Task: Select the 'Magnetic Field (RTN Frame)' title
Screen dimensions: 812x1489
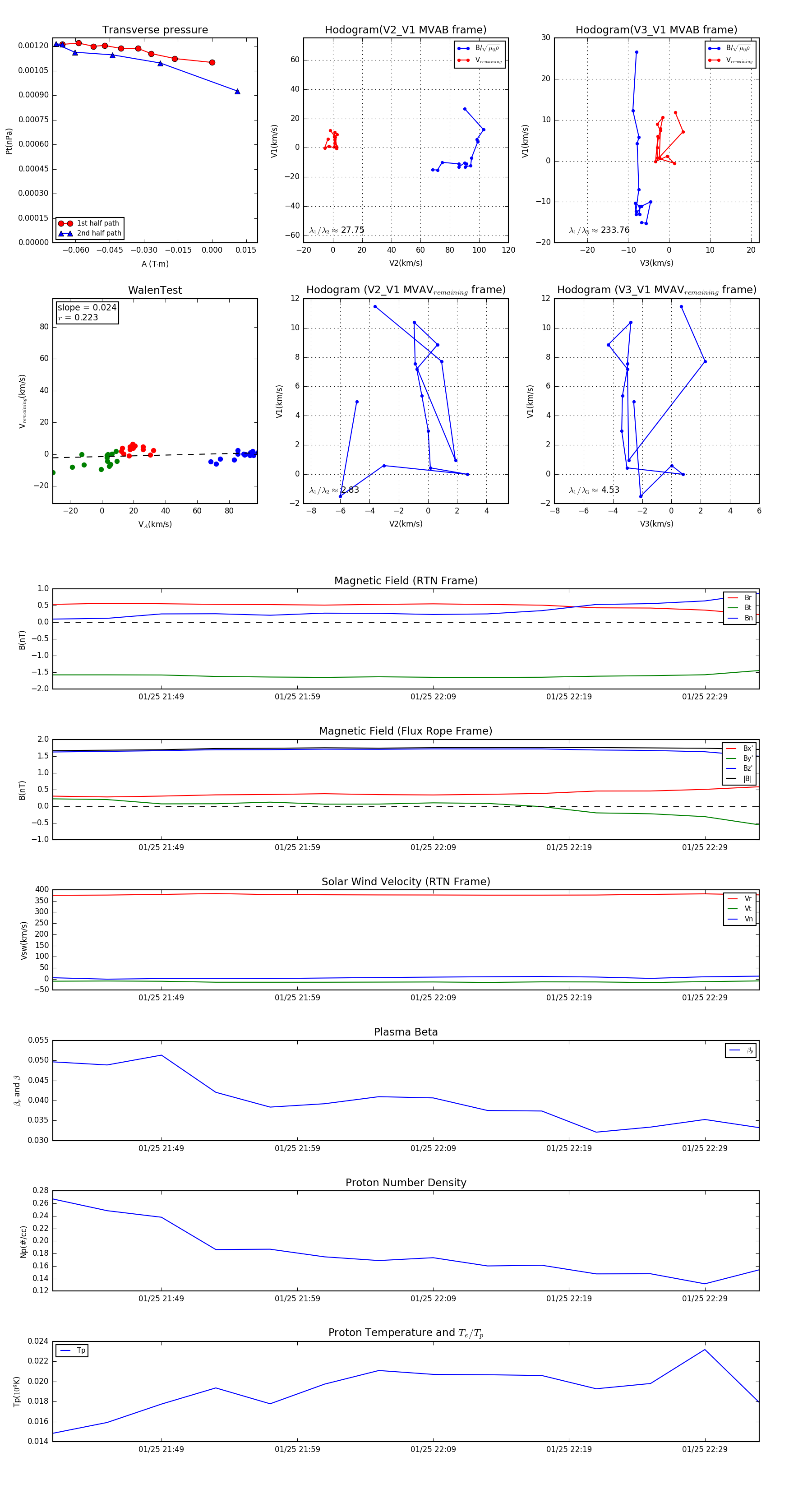Action: (x=406, y=581)
